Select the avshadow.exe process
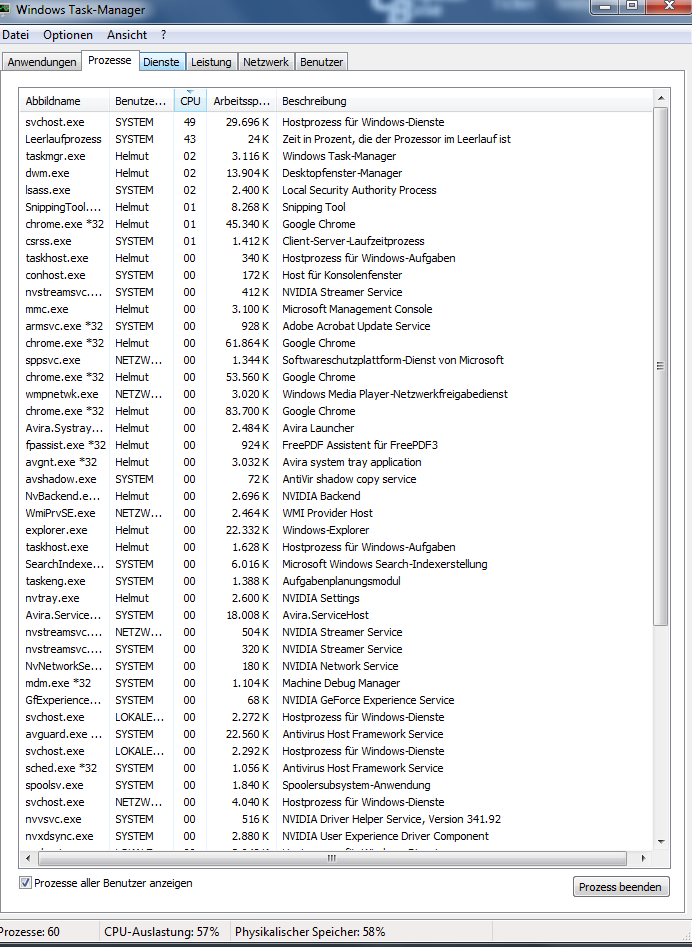This screenshot has width=692, height=947. 336,479
